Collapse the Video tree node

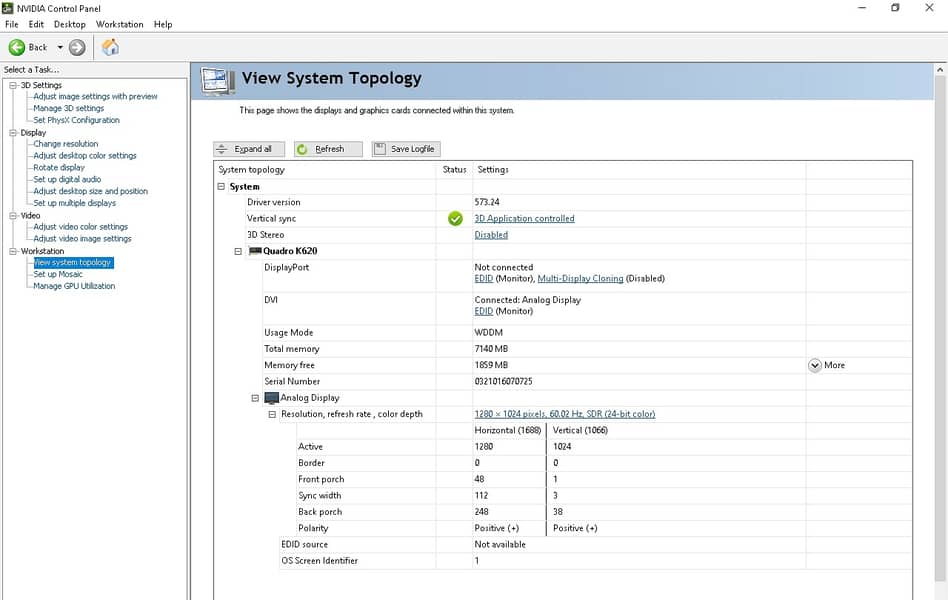13,215
